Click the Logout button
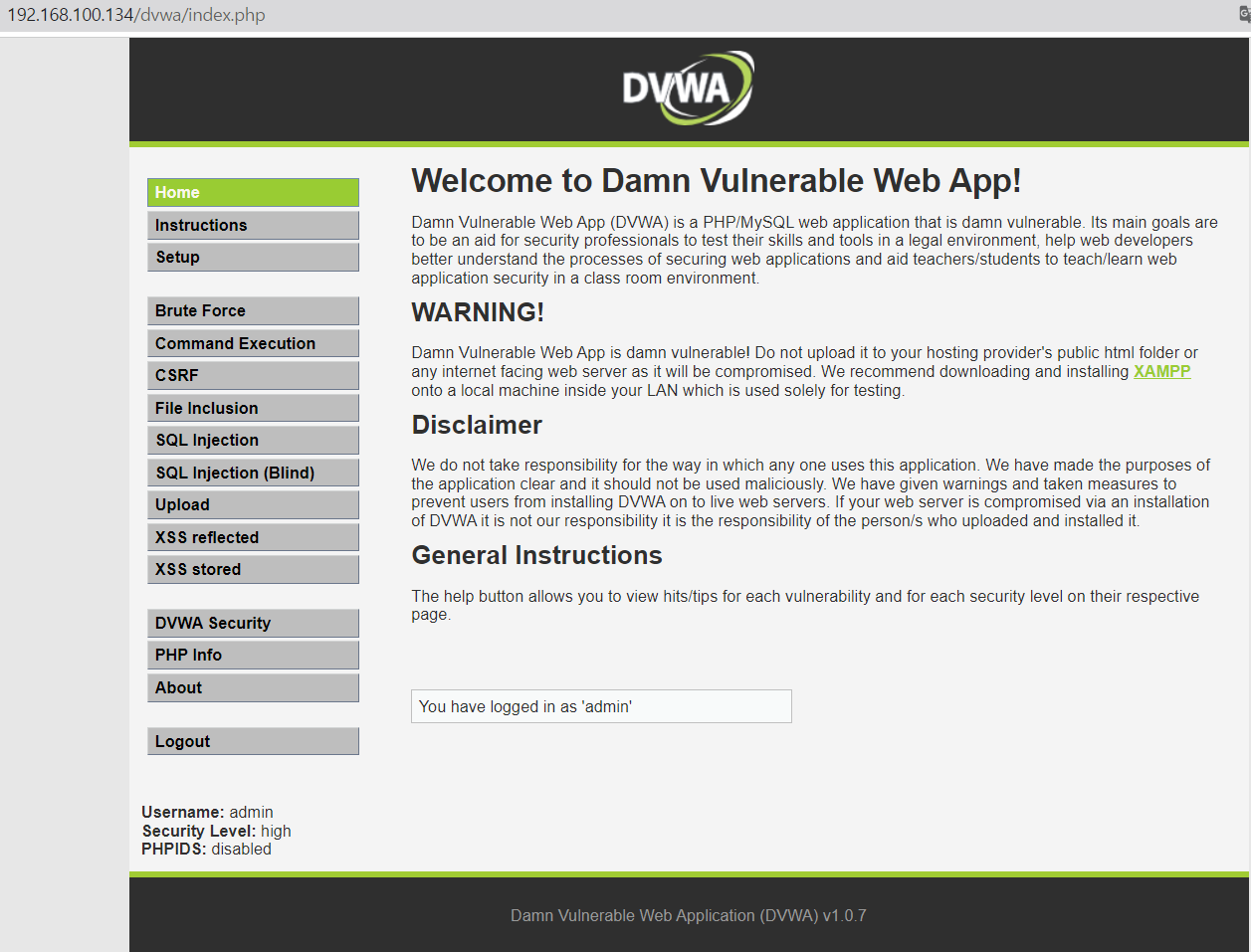 click(x=253, y=741)
